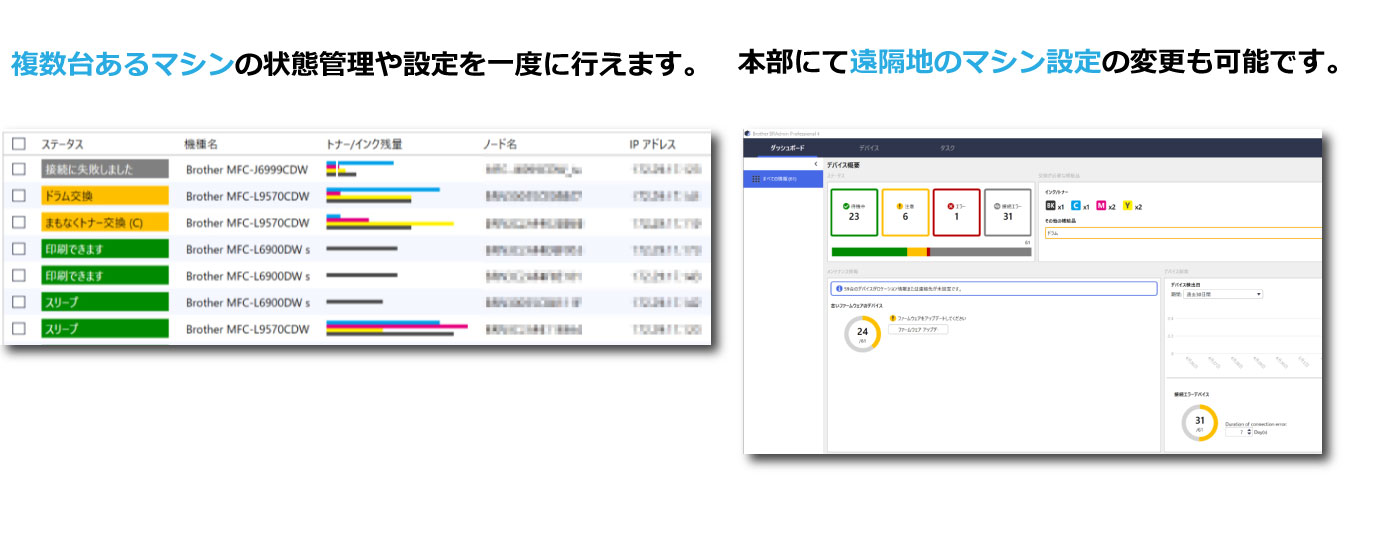1400x550 pixels.
Task: Select the checkbox of the ドラム交換 row
Action: (19, 197)
